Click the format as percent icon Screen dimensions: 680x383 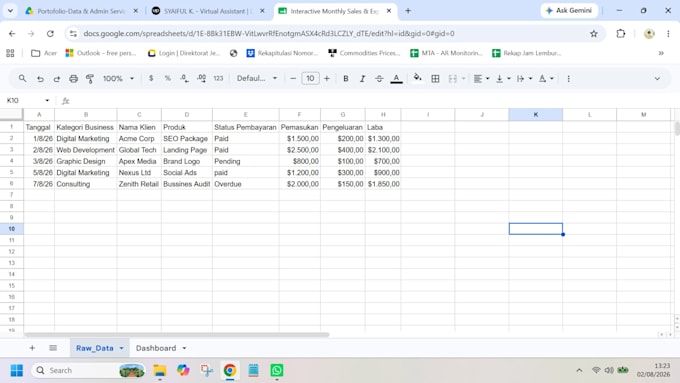tap(167, 79)
